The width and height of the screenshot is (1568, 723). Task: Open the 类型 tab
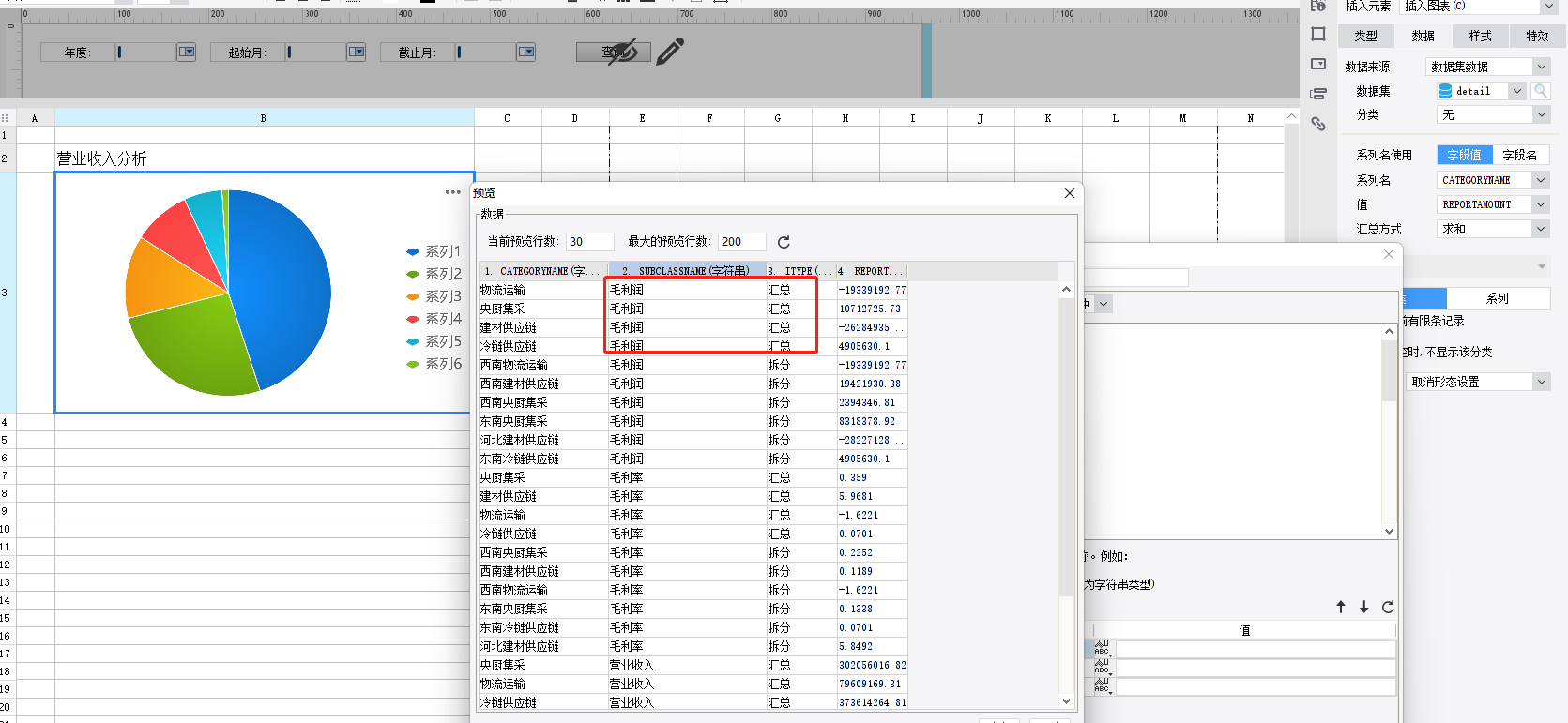tap(1366, 36)
